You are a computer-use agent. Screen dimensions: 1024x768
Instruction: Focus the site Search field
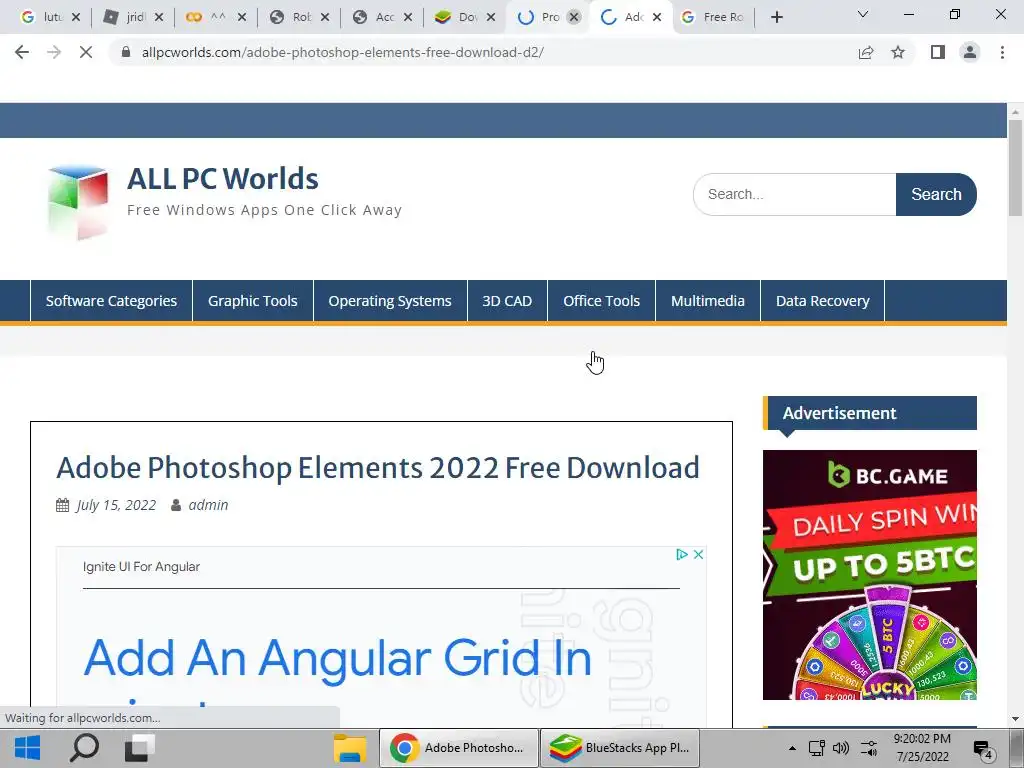click(x=795, y=195)
